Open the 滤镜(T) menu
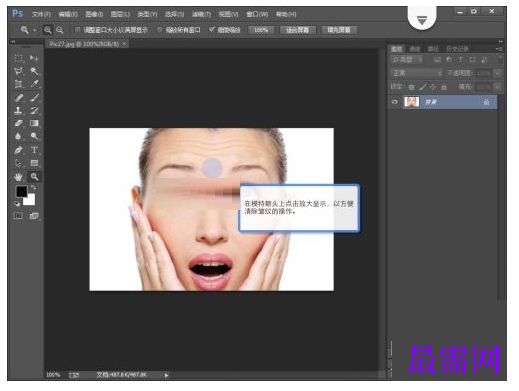 coord(201,14)
